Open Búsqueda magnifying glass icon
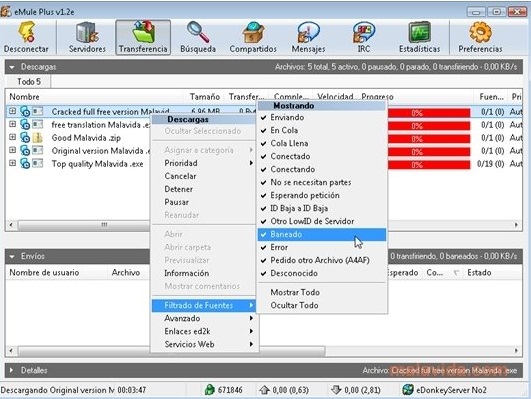This screenshot has height=399, width=531. click(198, 32)
